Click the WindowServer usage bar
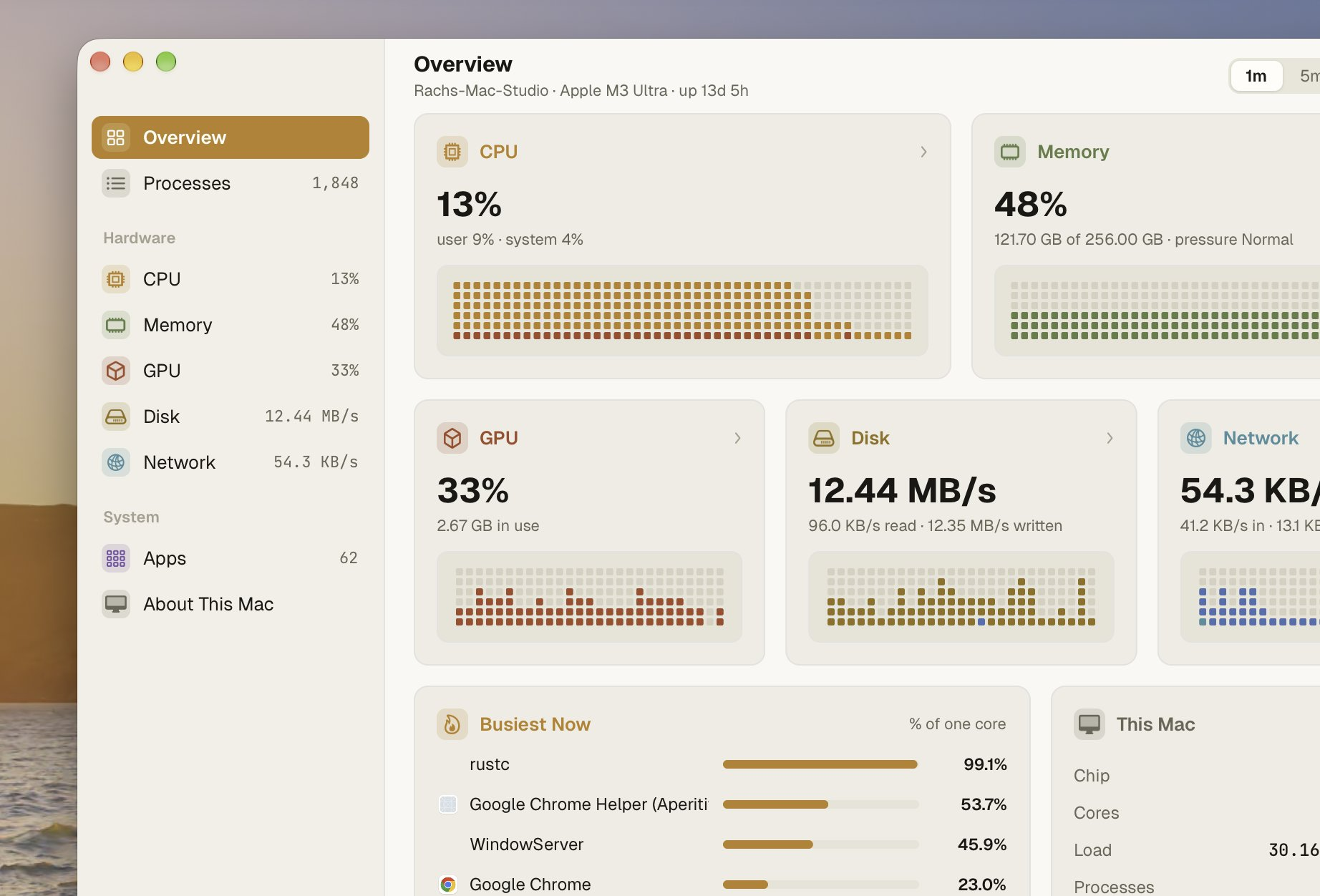This screenshot has width=1320, height=896. tap(820, 844)
